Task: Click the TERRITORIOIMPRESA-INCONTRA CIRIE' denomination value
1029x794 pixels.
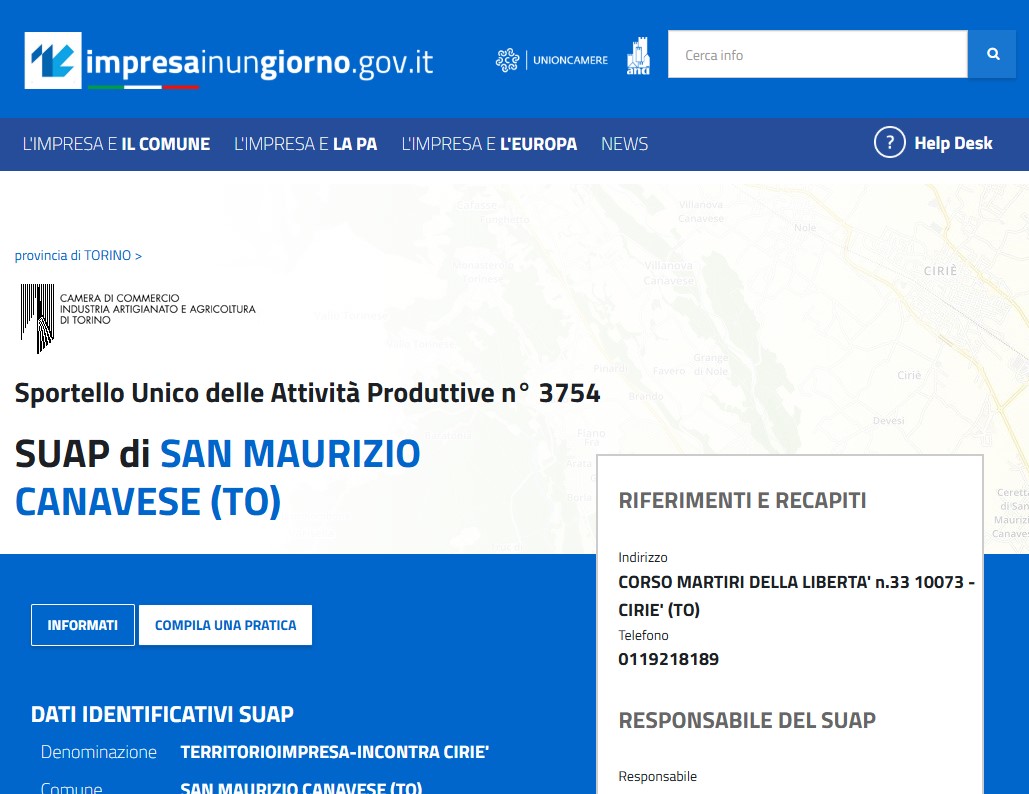Action: [x=334, y=752]
